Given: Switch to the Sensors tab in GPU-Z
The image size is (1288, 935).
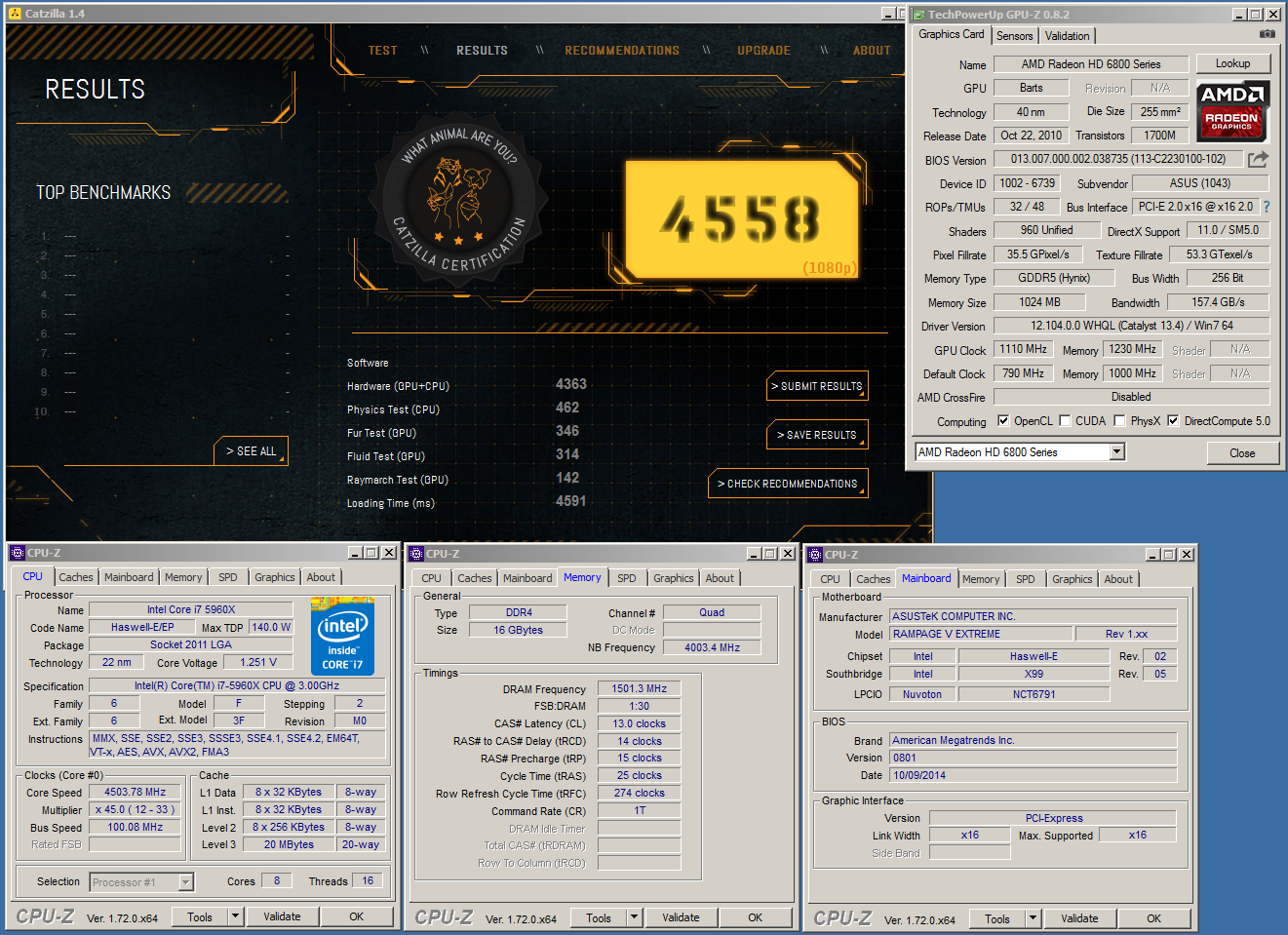Looking at the screenshot, I should coord(1014,36).
